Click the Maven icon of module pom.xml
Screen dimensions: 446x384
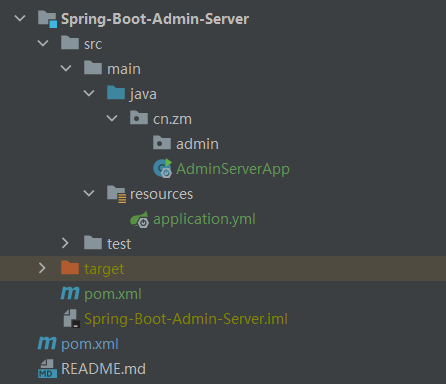click(x=70, y=293)
